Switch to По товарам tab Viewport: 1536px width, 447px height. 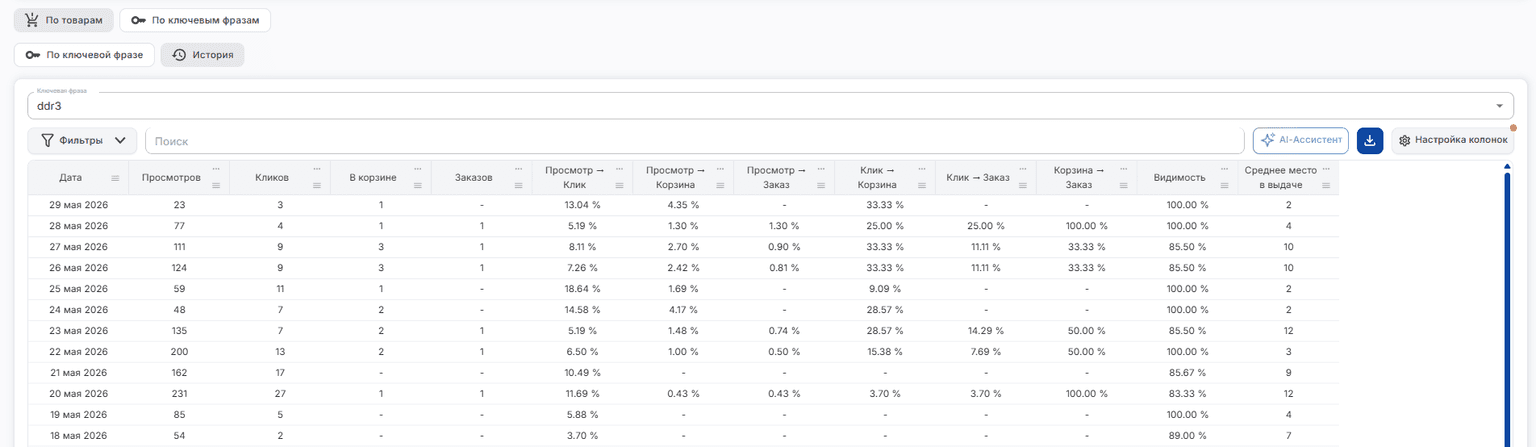[64, 20]
